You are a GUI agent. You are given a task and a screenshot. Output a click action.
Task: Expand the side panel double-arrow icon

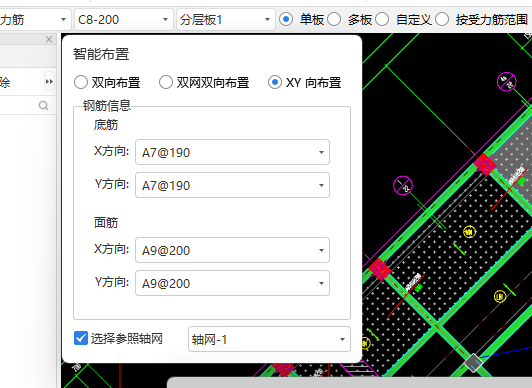[49, 81]
